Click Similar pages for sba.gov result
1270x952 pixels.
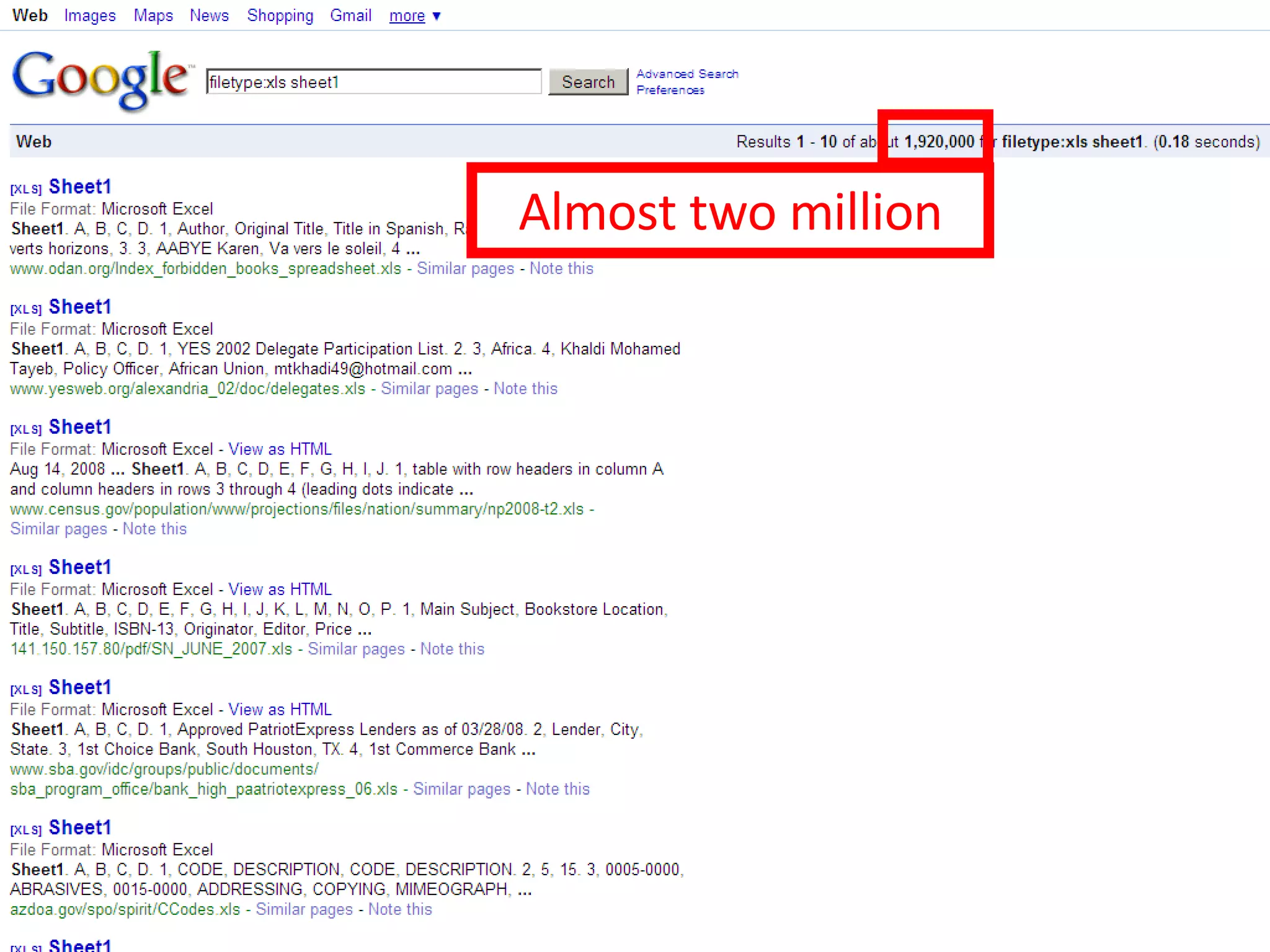(x=462, y=789)
